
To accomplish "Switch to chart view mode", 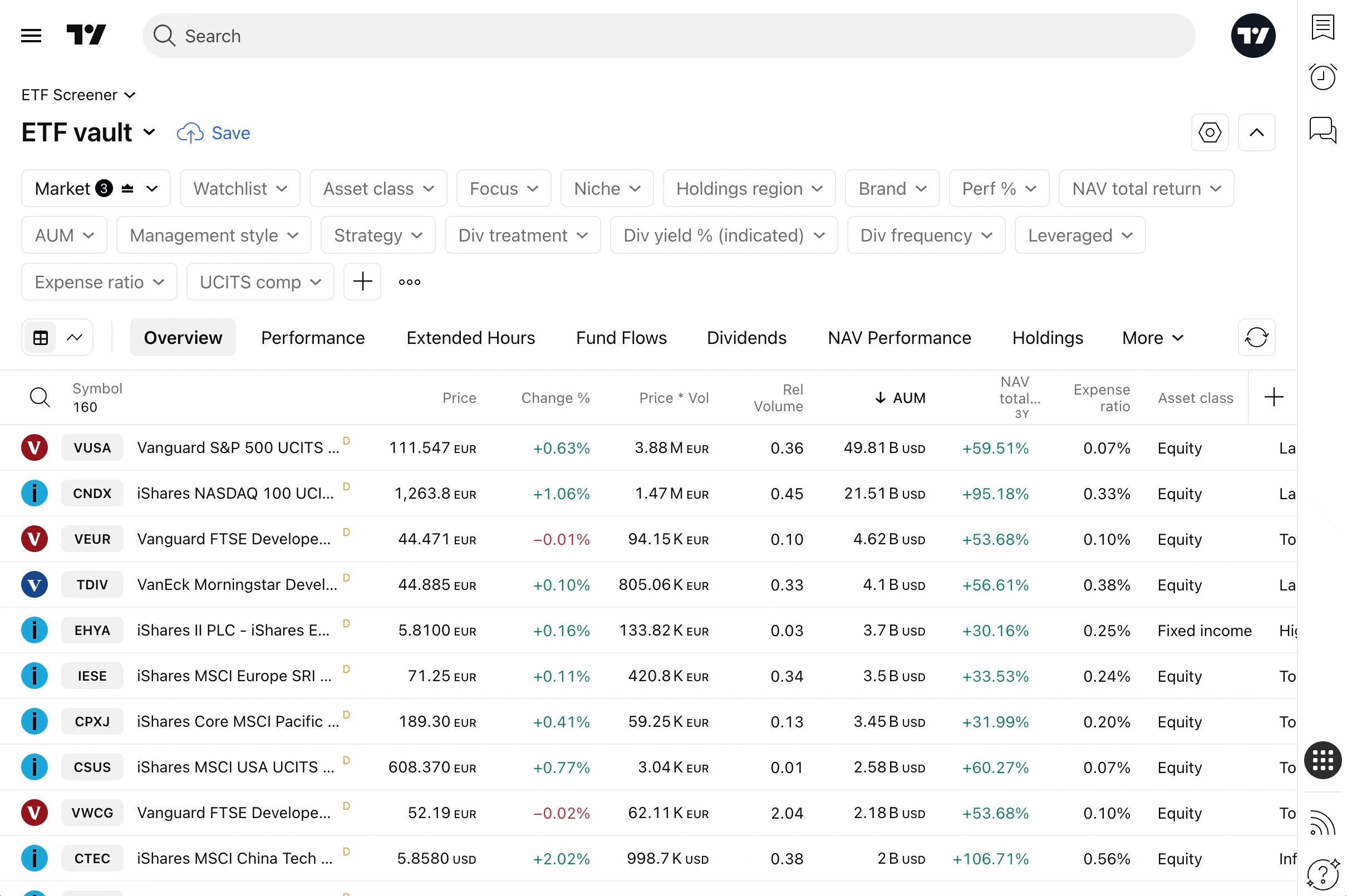I will [x=75, y=338].
